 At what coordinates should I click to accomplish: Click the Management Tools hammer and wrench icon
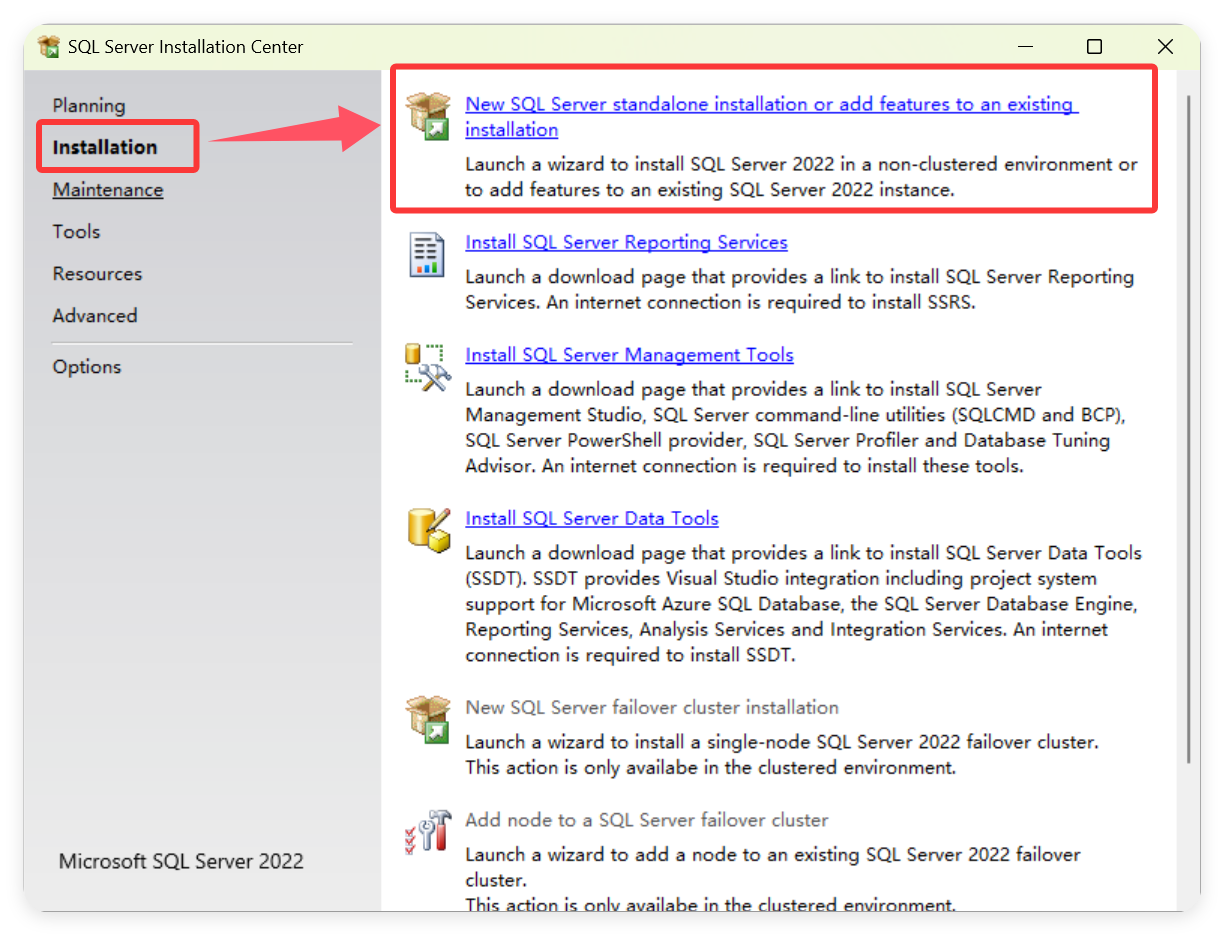coord(428,367)
